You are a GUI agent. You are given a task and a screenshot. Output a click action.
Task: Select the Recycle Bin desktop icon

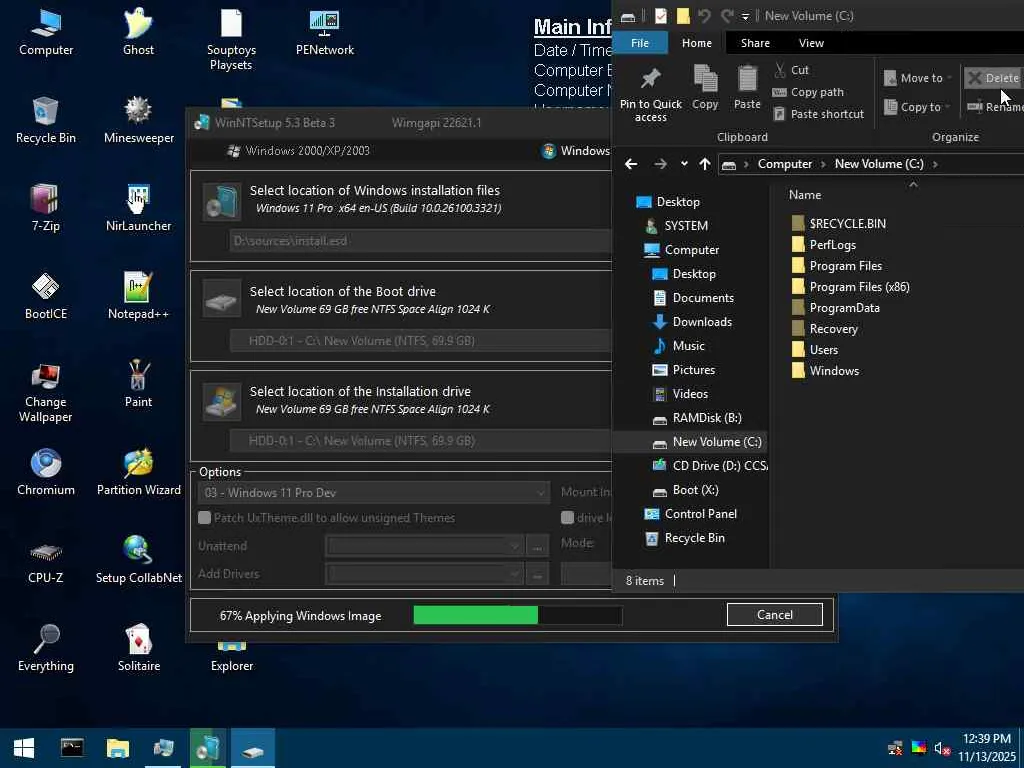(46, 121)
